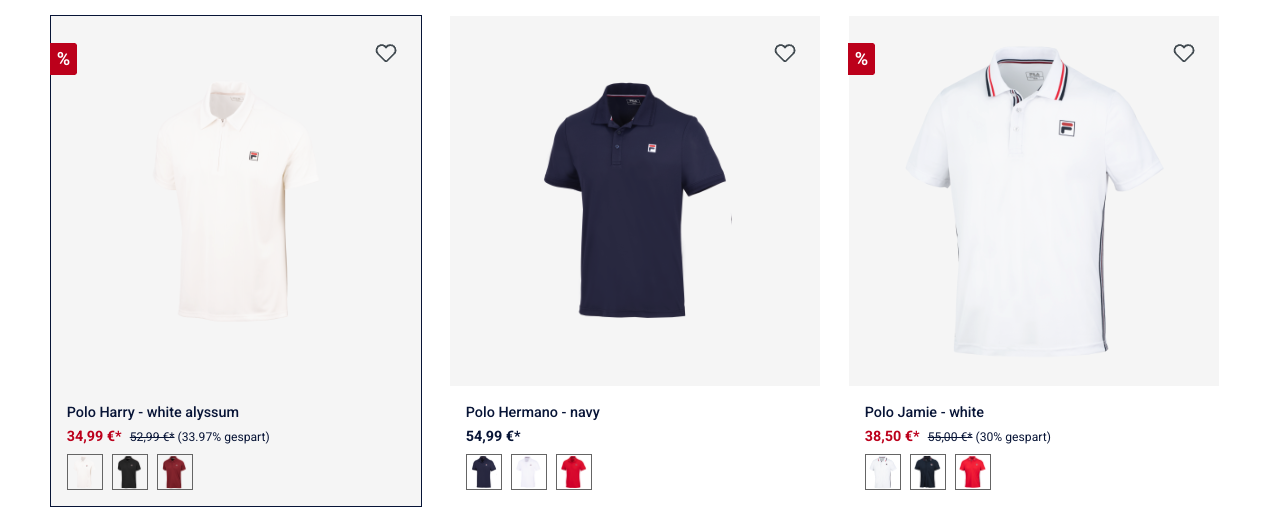
Task: Pick red swatch under Polo Hermano
Action: point(574,472)
